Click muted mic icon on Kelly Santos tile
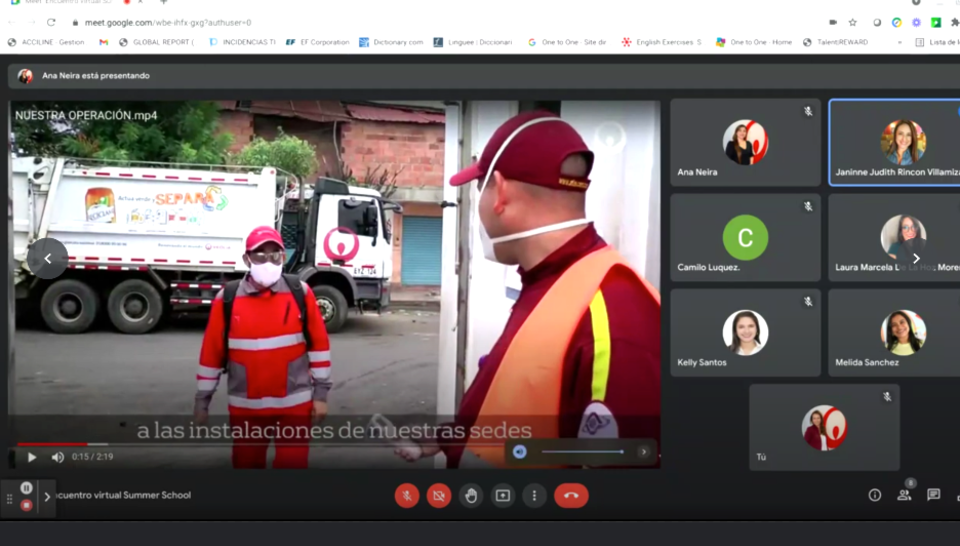Viewport: 960px width, 546px height. (x=808, y=302)
